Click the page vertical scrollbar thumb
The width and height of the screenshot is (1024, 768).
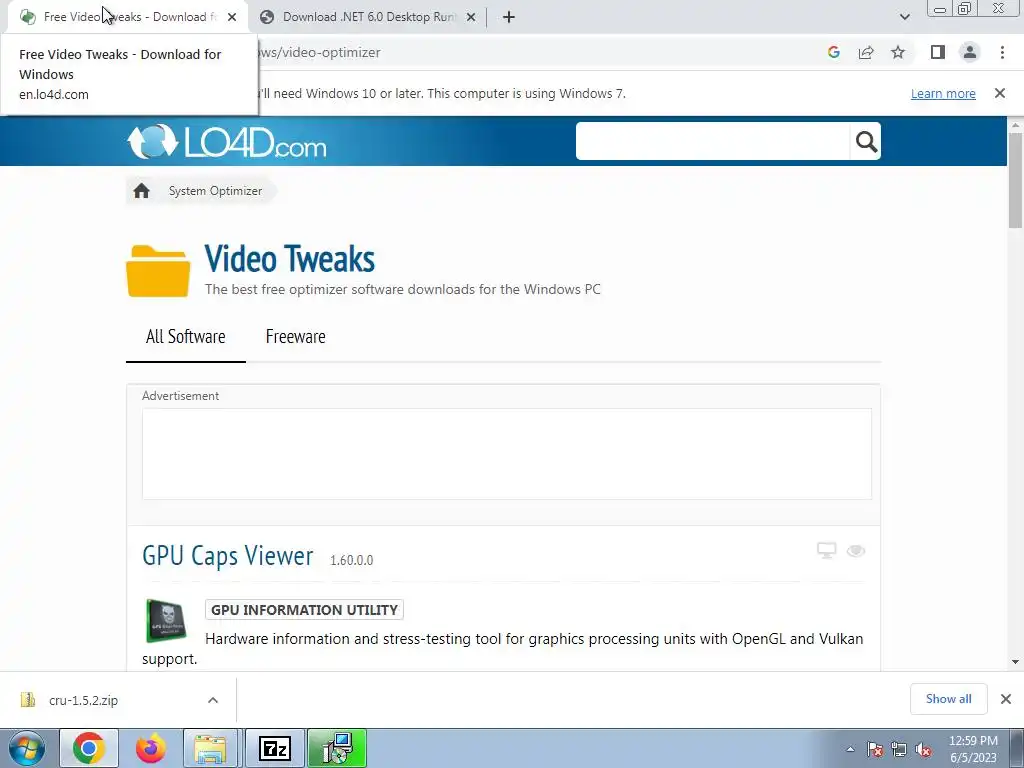coord(1016,180)
